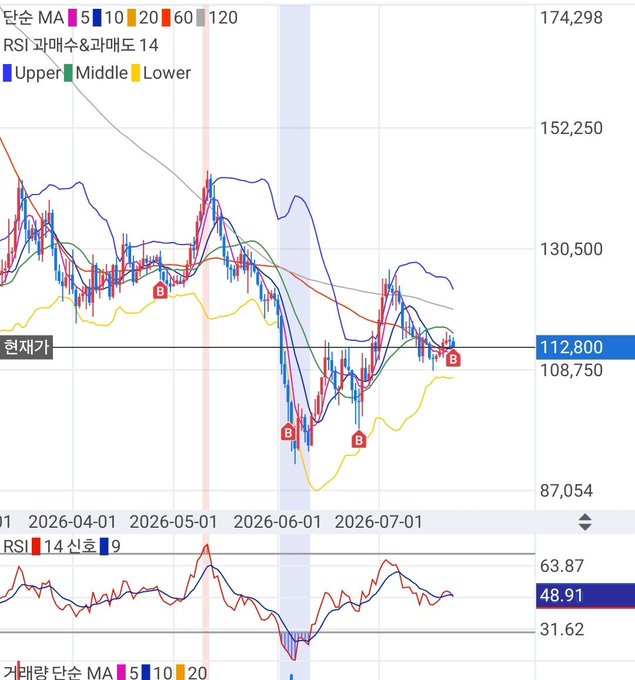
Task: Click the 108,750 price axis label
Action: click(571, 371)
